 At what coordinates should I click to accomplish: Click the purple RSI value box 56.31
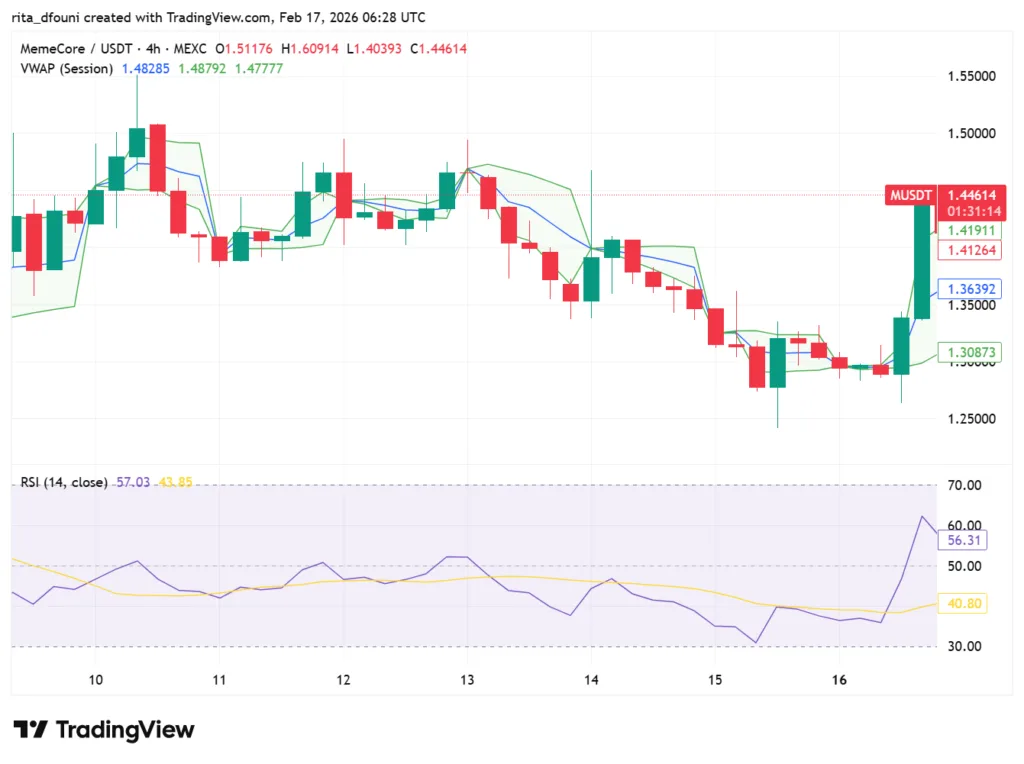coord(961,540)
